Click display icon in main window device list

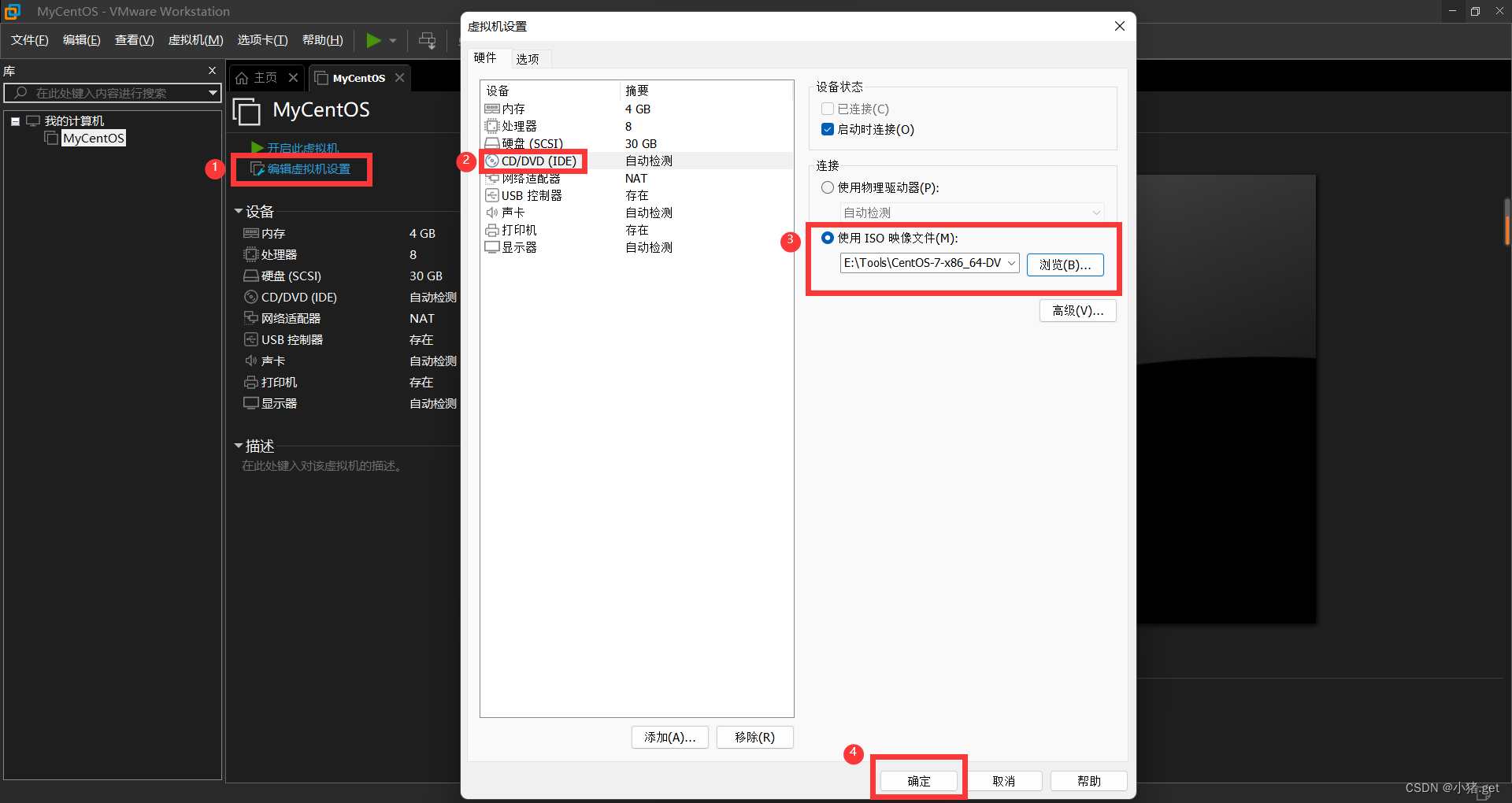tap(251, 403)
